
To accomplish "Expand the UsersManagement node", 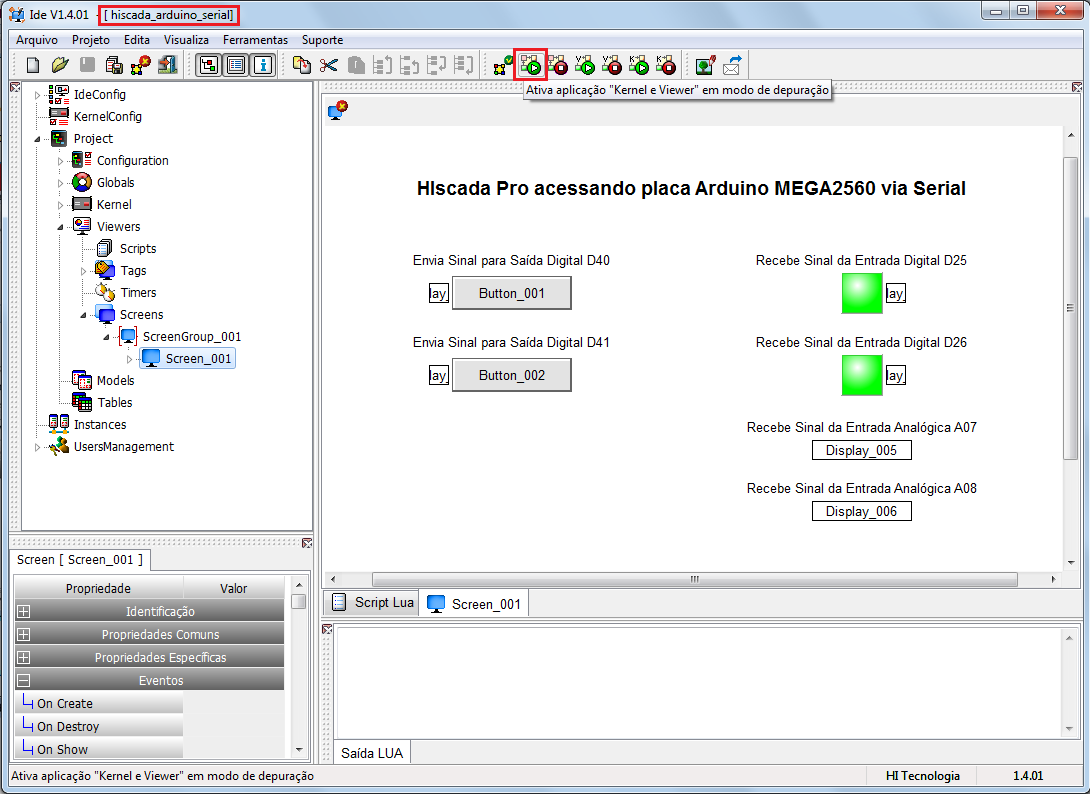I will pyautogui.click(x=38, y=447).
